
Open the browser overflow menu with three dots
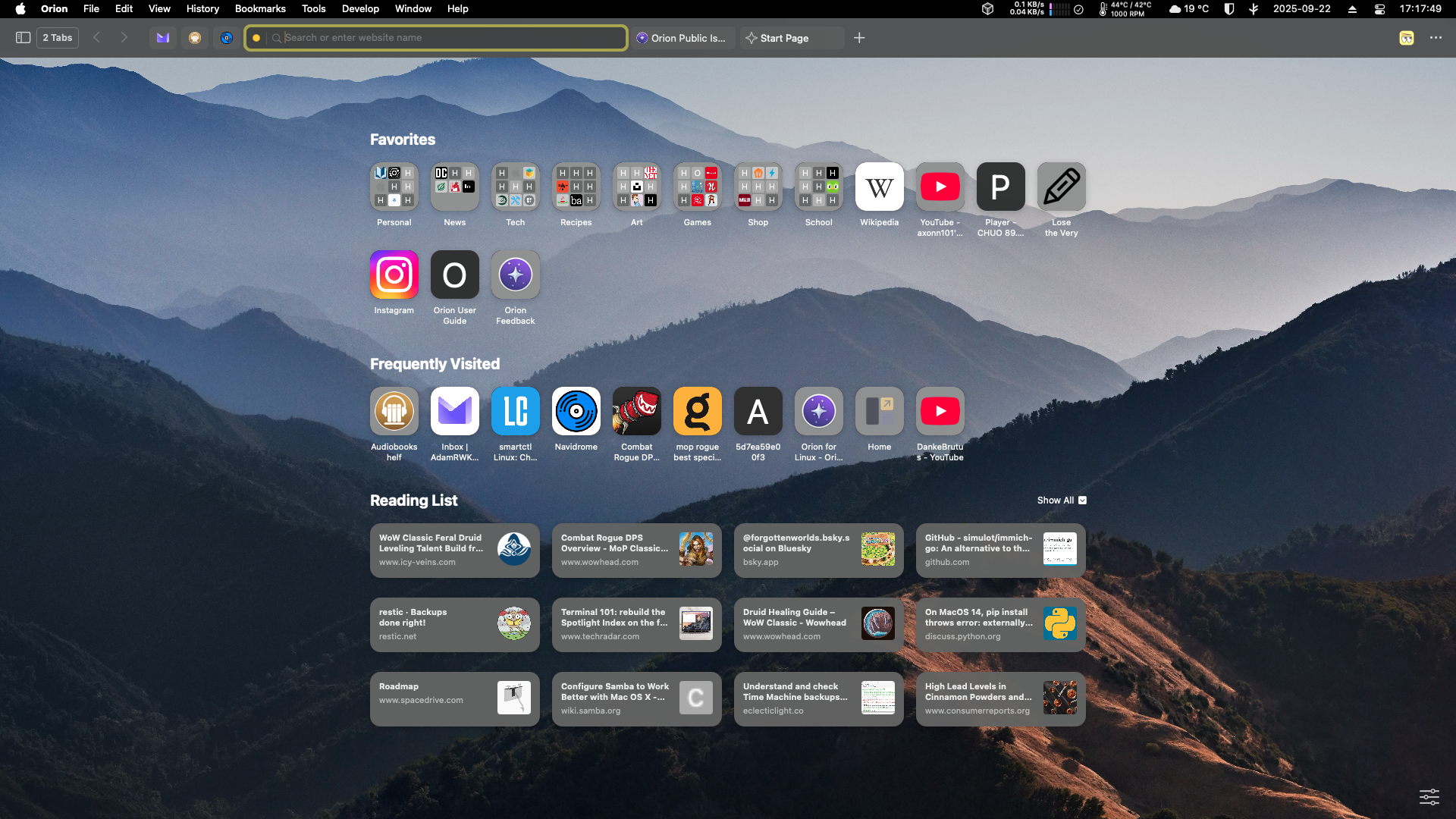click(x=1437, y=37)
